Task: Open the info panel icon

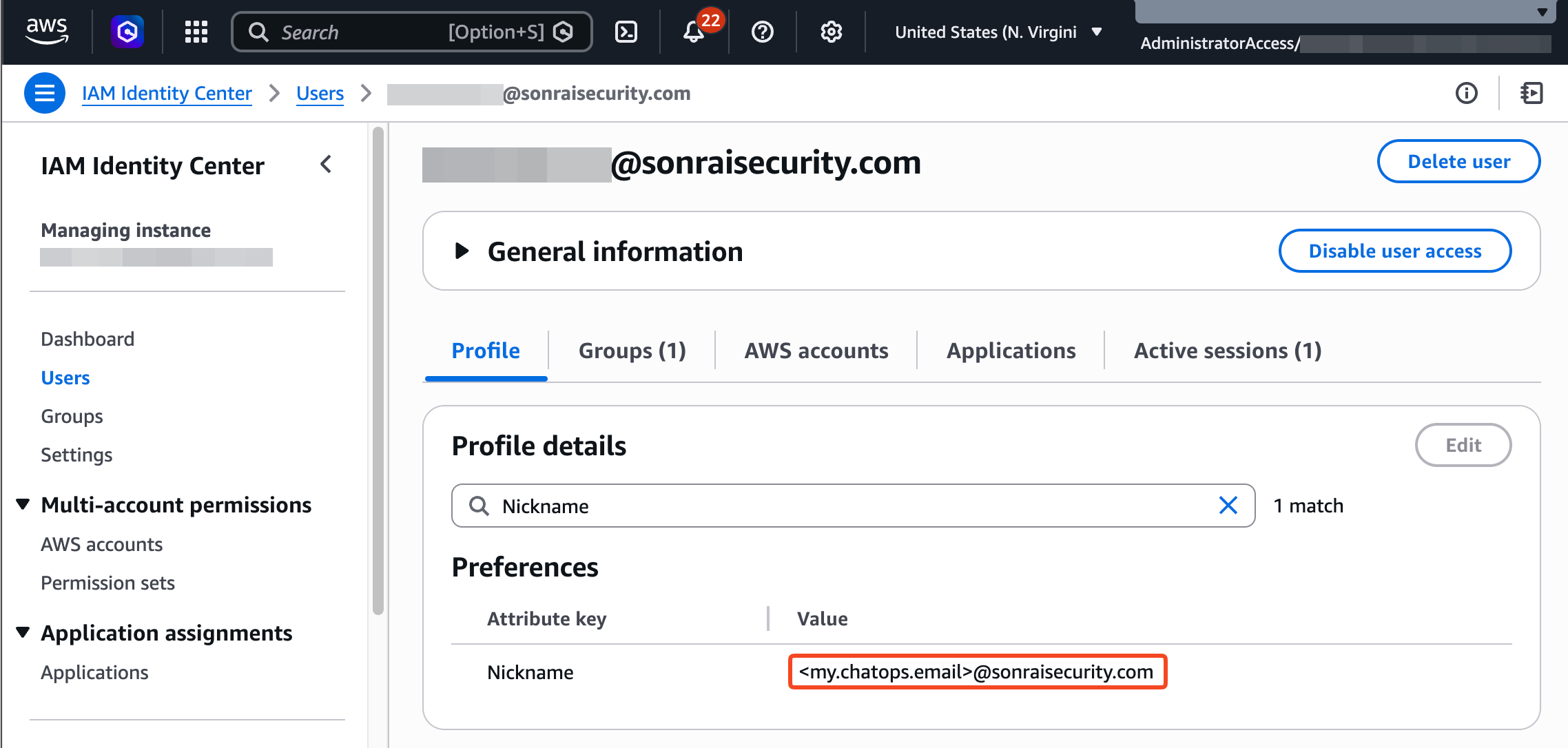Action: click(x=1467, y=93)
